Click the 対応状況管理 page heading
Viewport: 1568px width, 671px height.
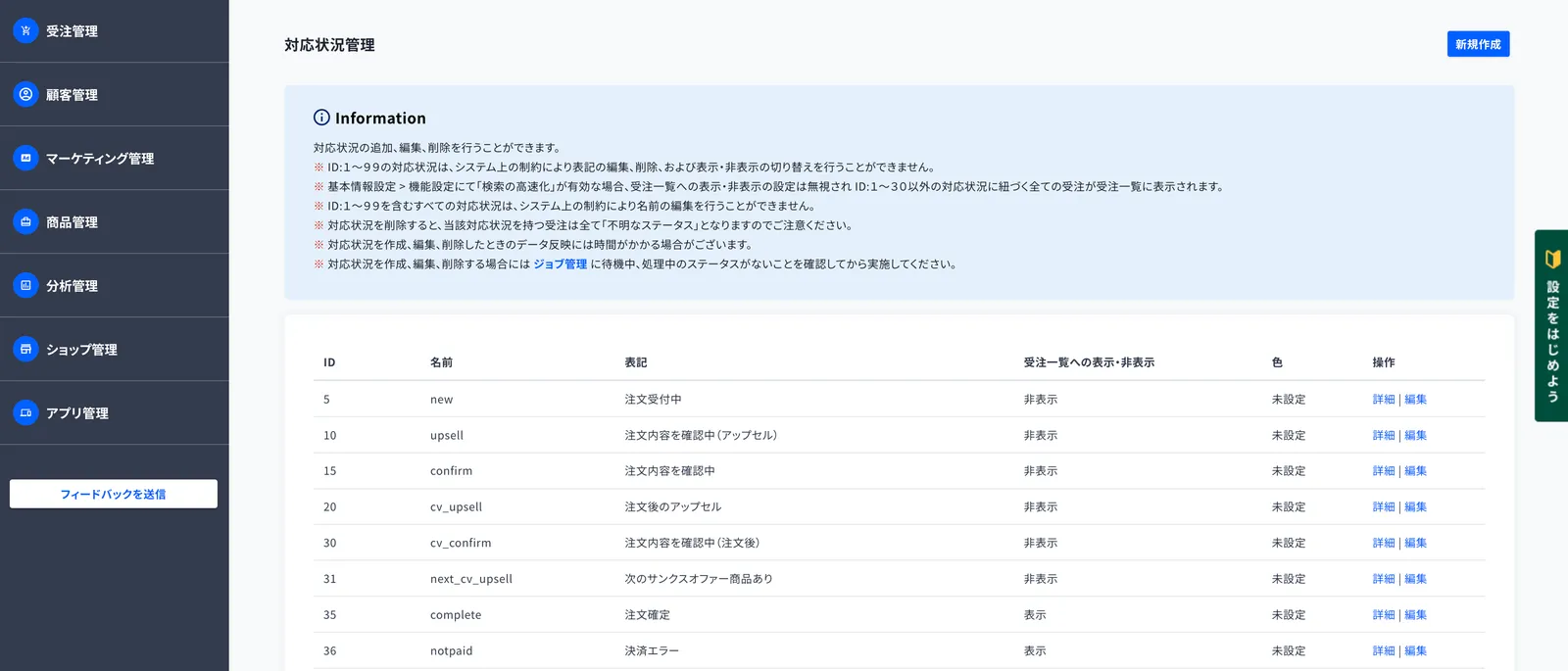pos(329,45)
